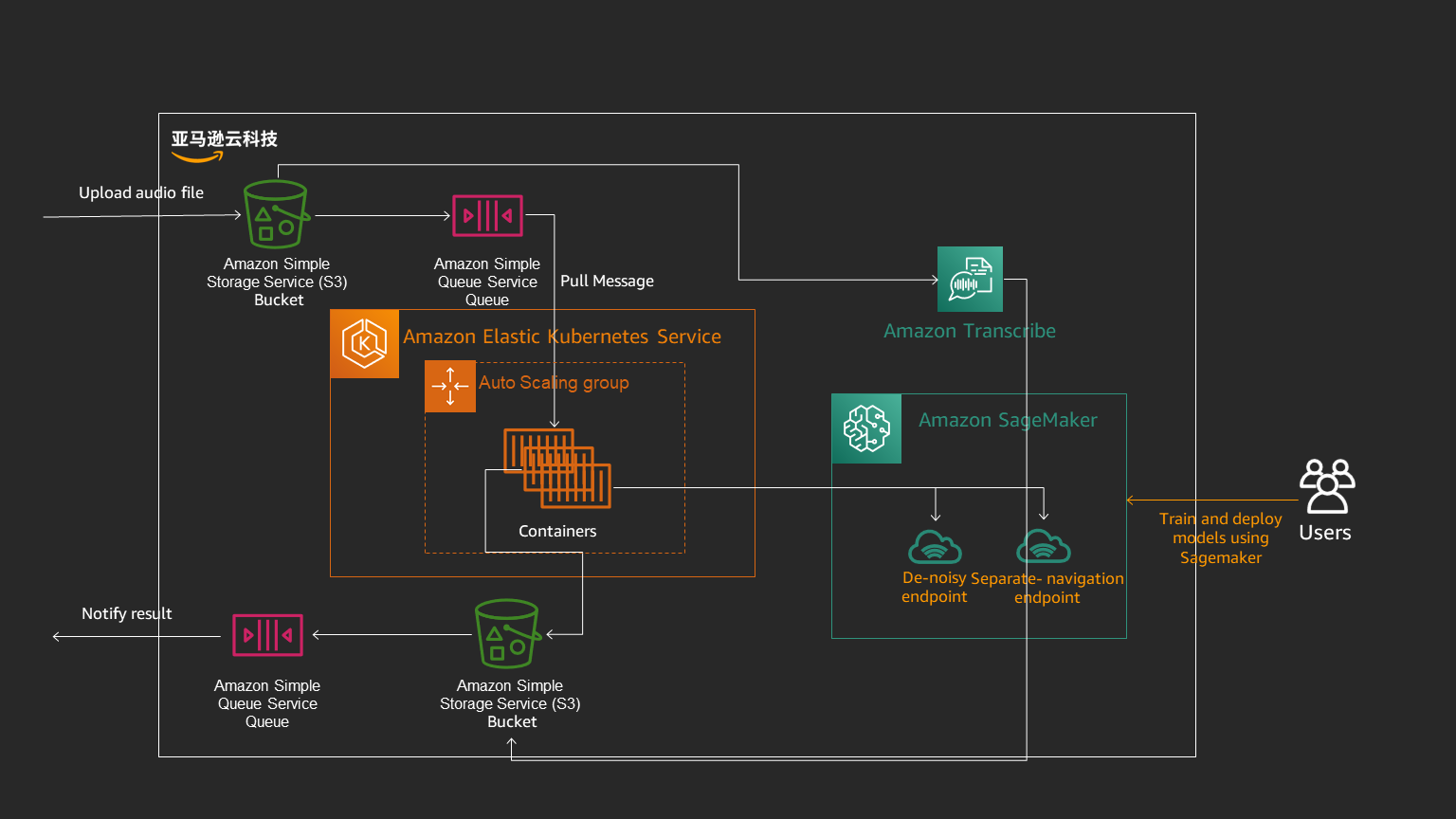Click the upper S3 bucket icon near Upload audio file

(276, 214)
